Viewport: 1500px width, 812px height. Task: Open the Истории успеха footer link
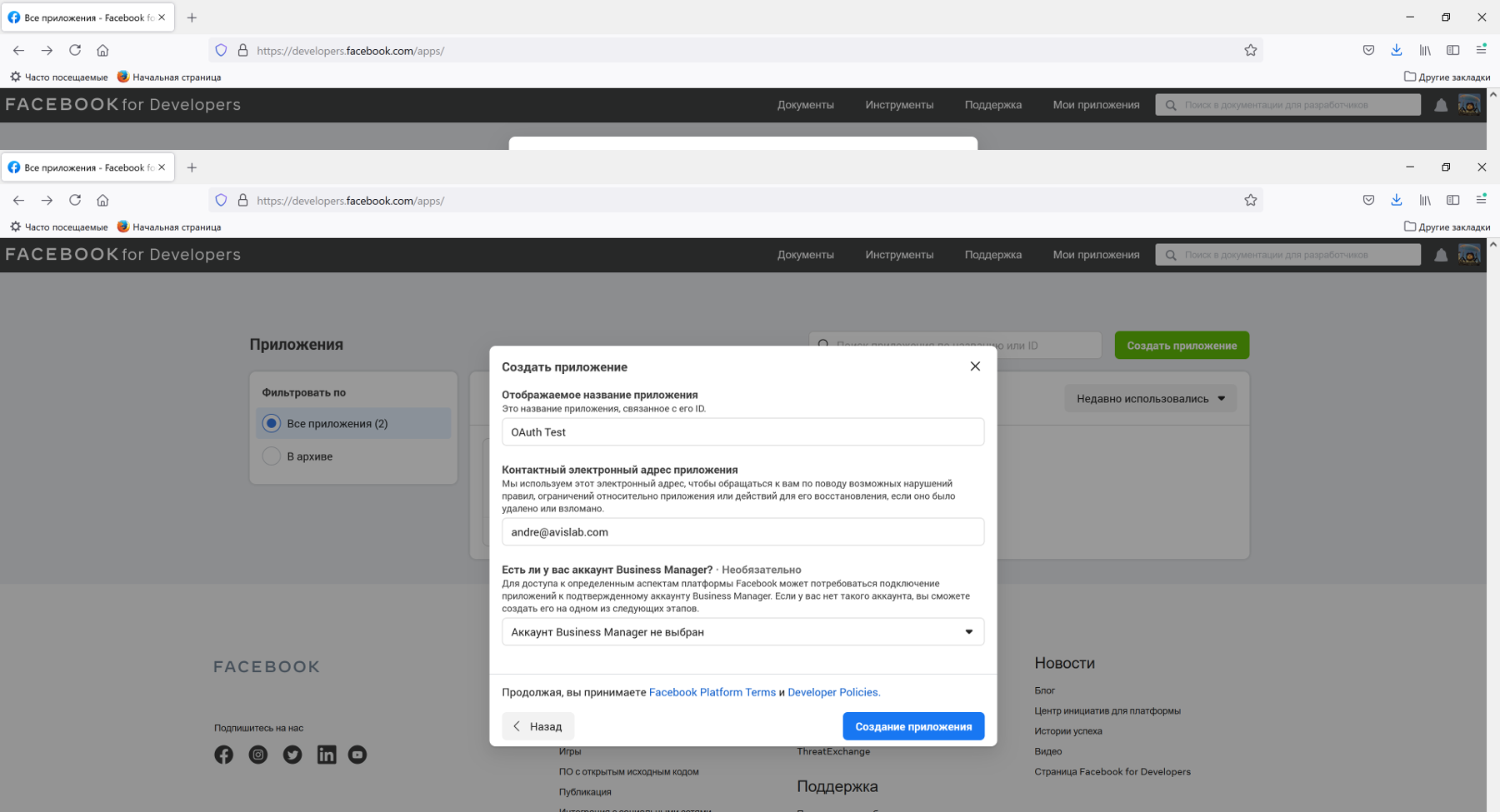click(x=1067, y=731)
